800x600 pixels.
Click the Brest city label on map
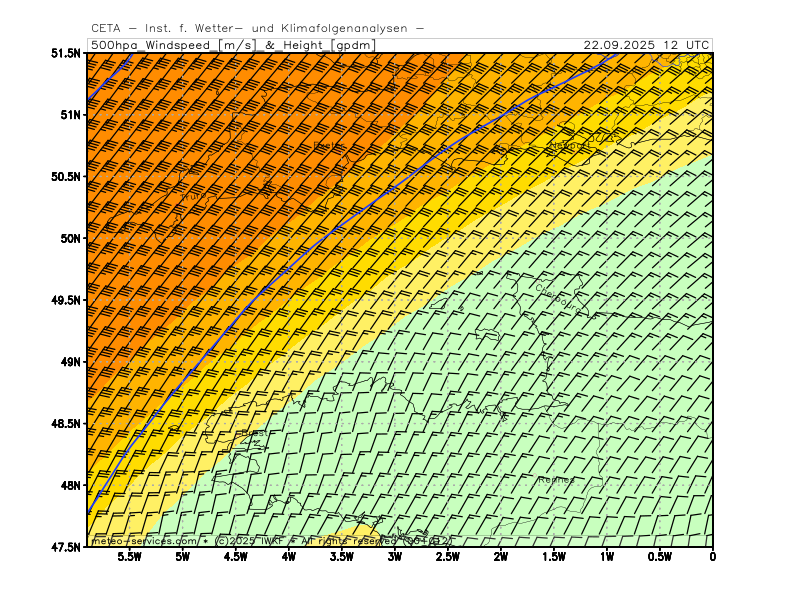click(255, 433)
